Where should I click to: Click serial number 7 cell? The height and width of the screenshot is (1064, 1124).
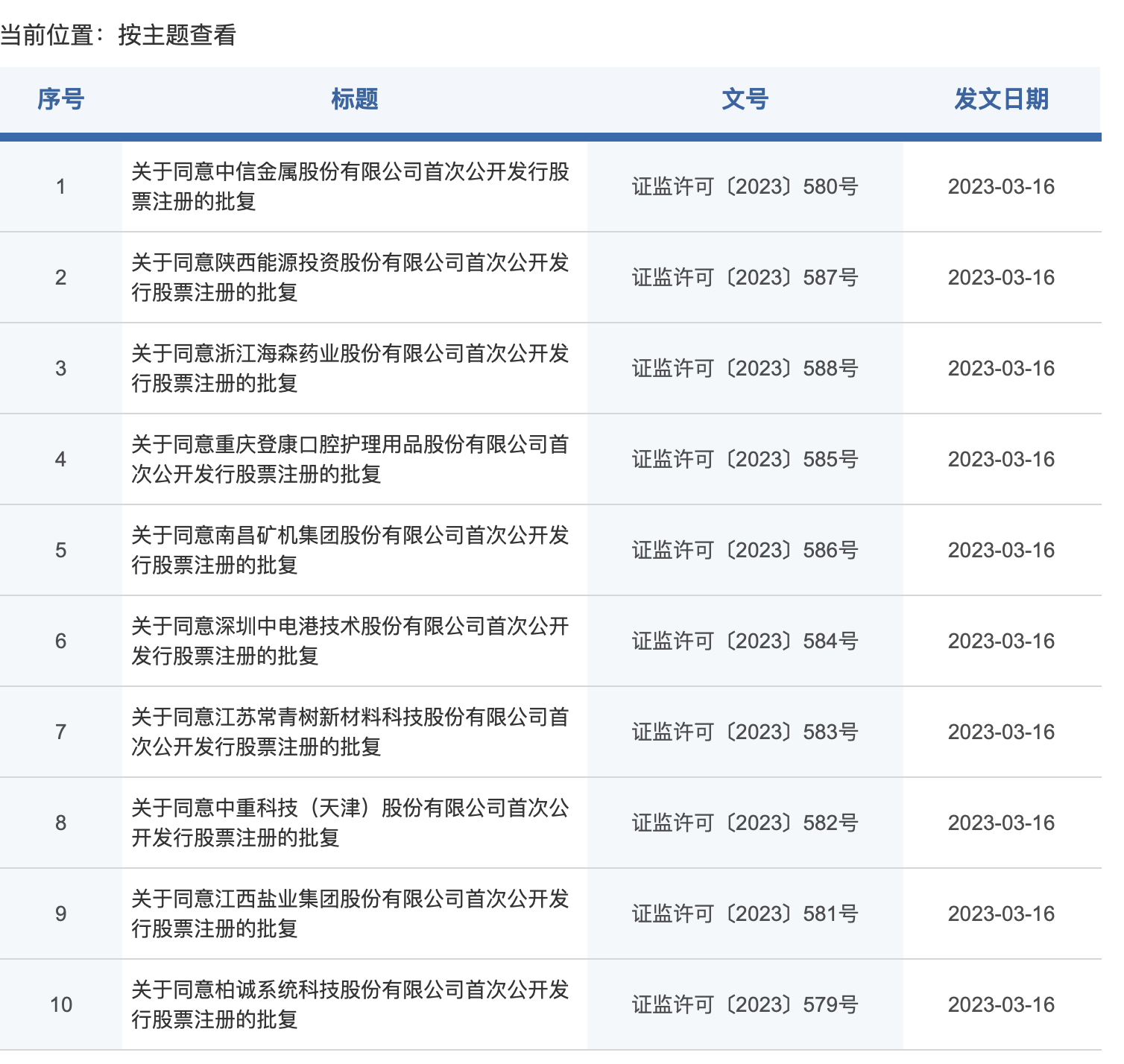click(61, 732)
